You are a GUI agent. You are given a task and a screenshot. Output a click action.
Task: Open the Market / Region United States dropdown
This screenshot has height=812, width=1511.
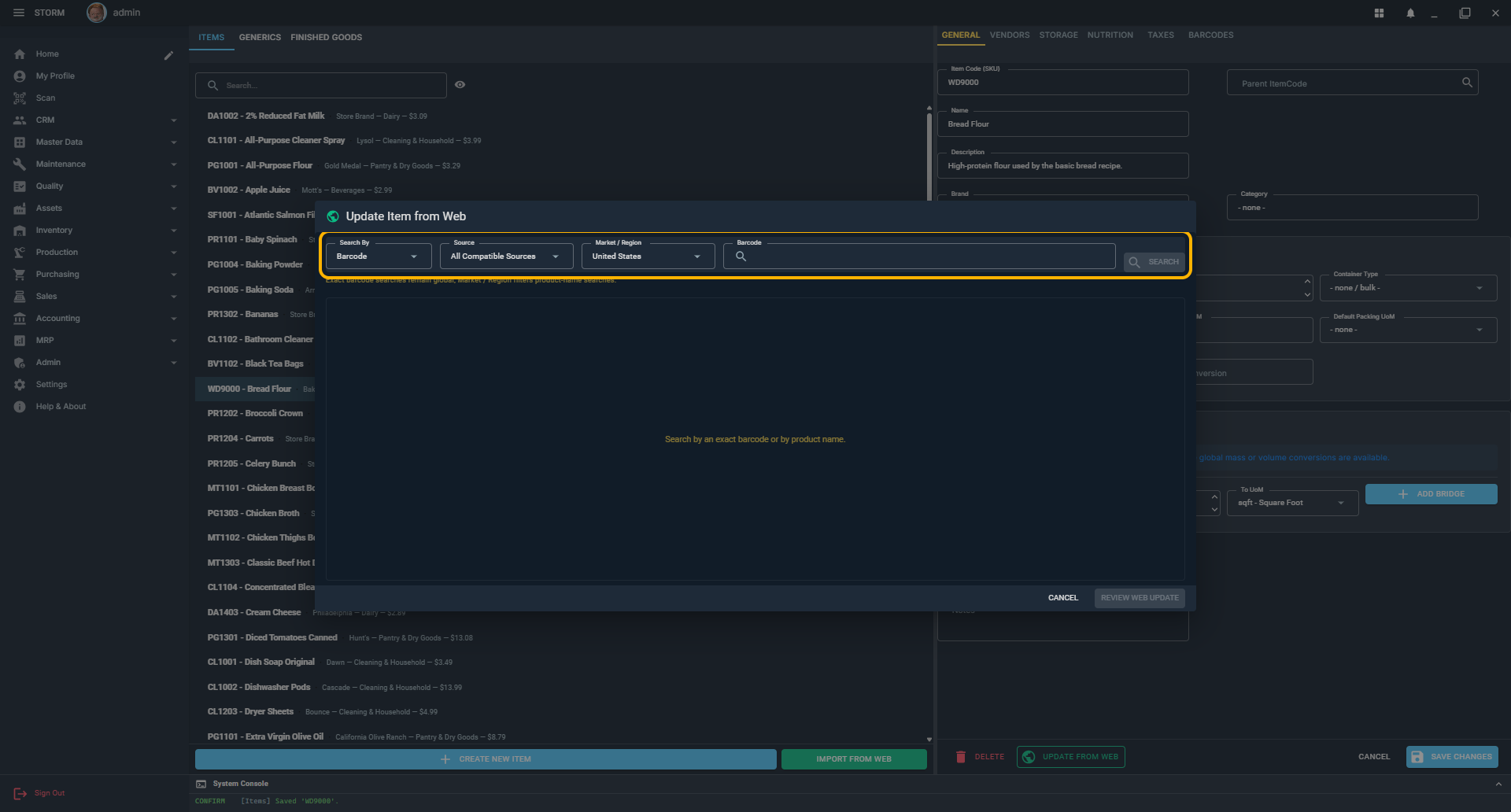tap(648, 257)
